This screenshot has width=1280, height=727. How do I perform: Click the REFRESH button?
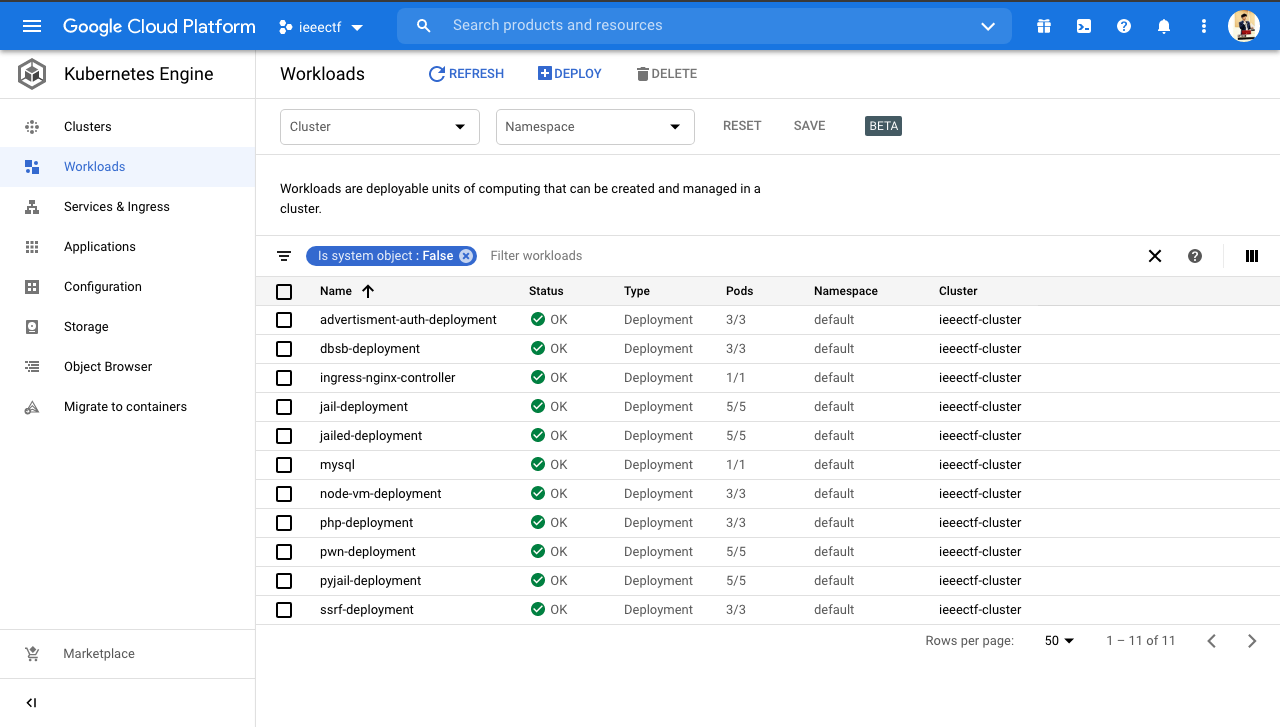(466, 73)
